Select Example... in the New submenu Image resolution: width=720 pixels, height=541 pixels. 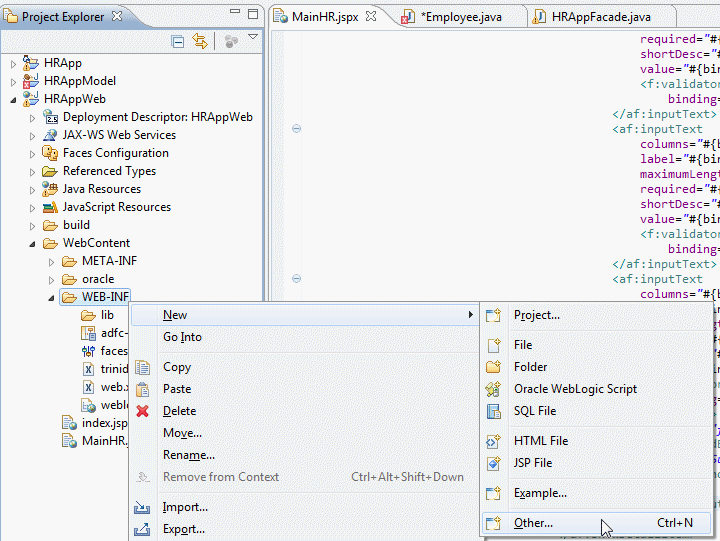click(596, 493)
